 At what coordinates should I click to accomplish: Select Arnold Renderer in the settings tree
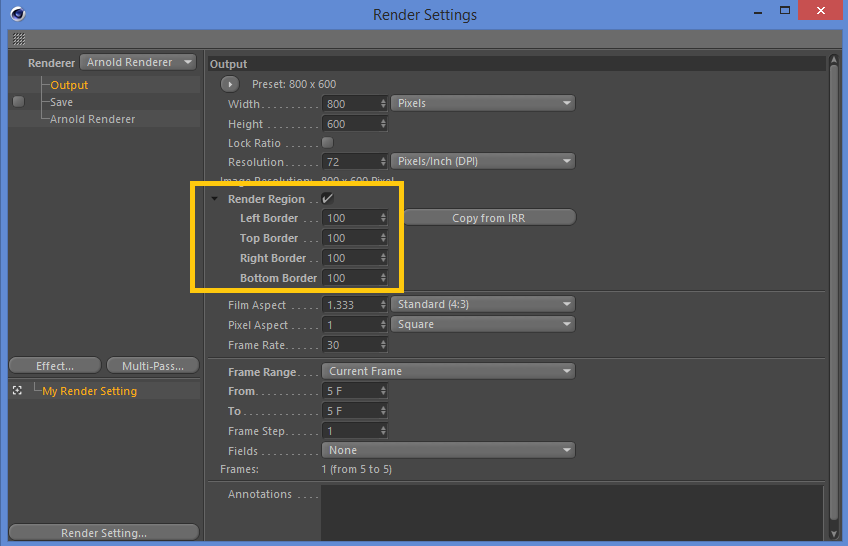92,119
